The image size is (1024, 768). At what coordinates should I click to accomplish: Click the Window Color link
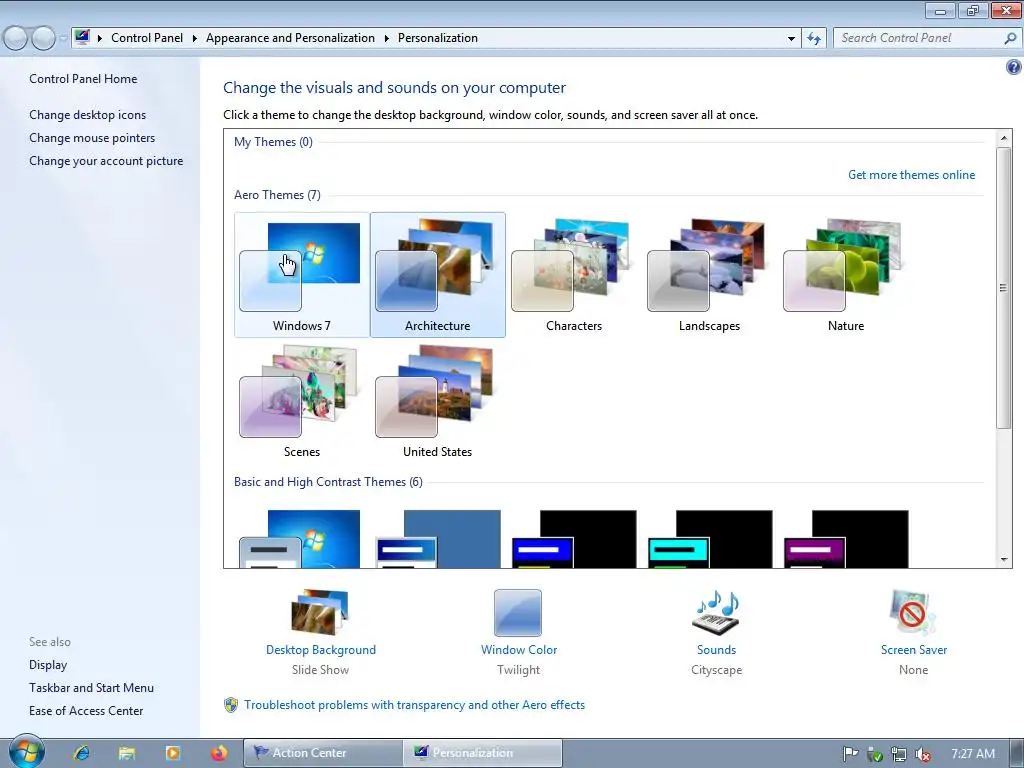pos(519,650)
